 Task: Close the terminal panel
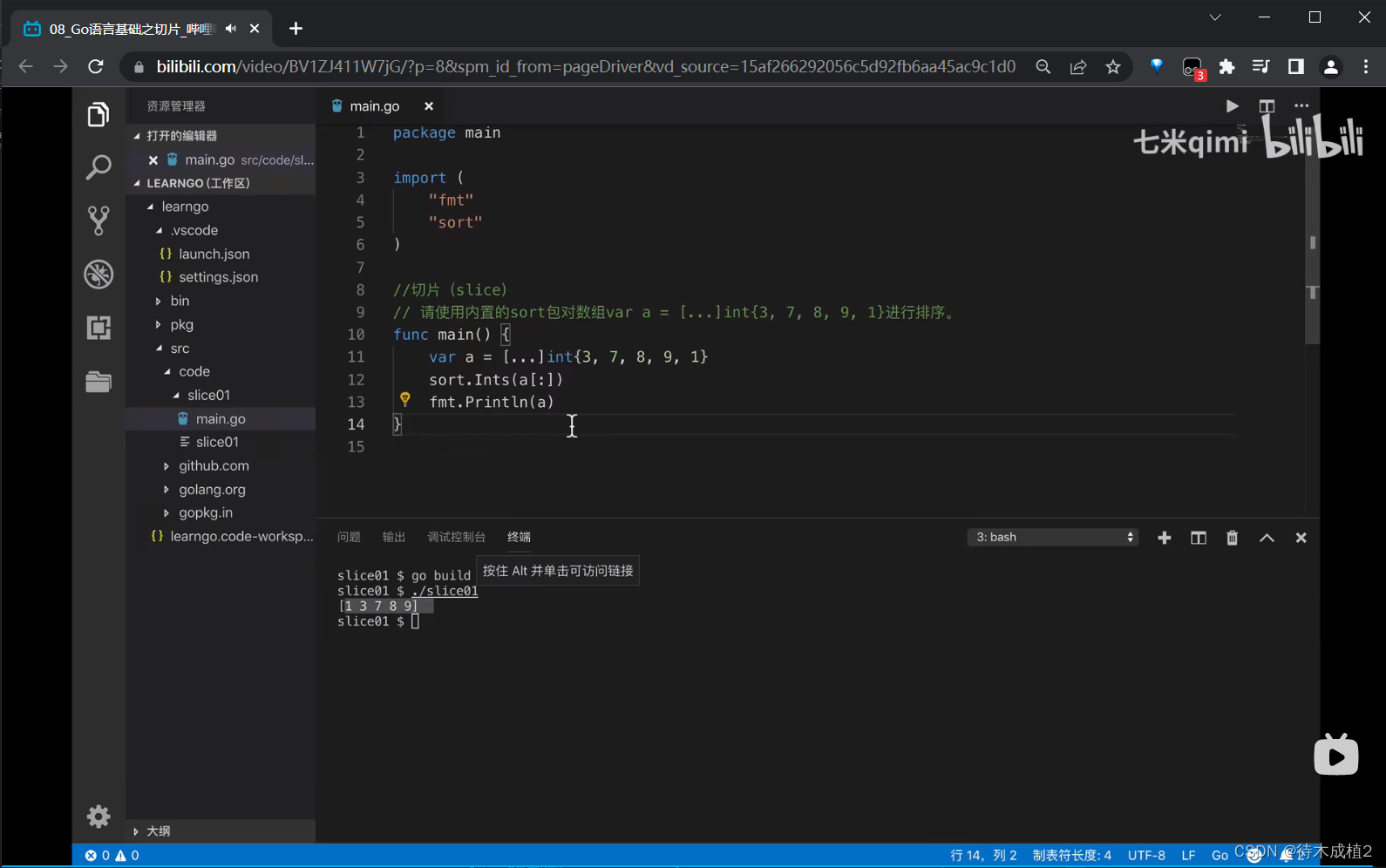[1301, 538]
